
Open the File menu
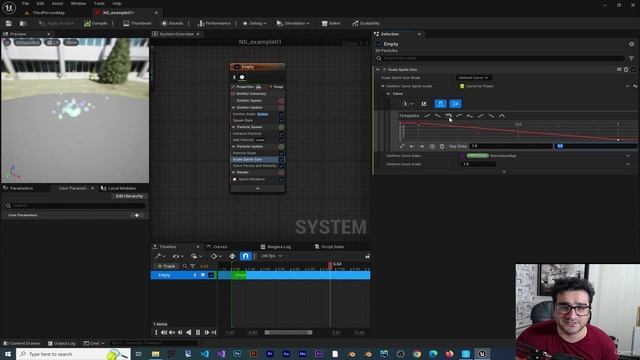[25, 3]
